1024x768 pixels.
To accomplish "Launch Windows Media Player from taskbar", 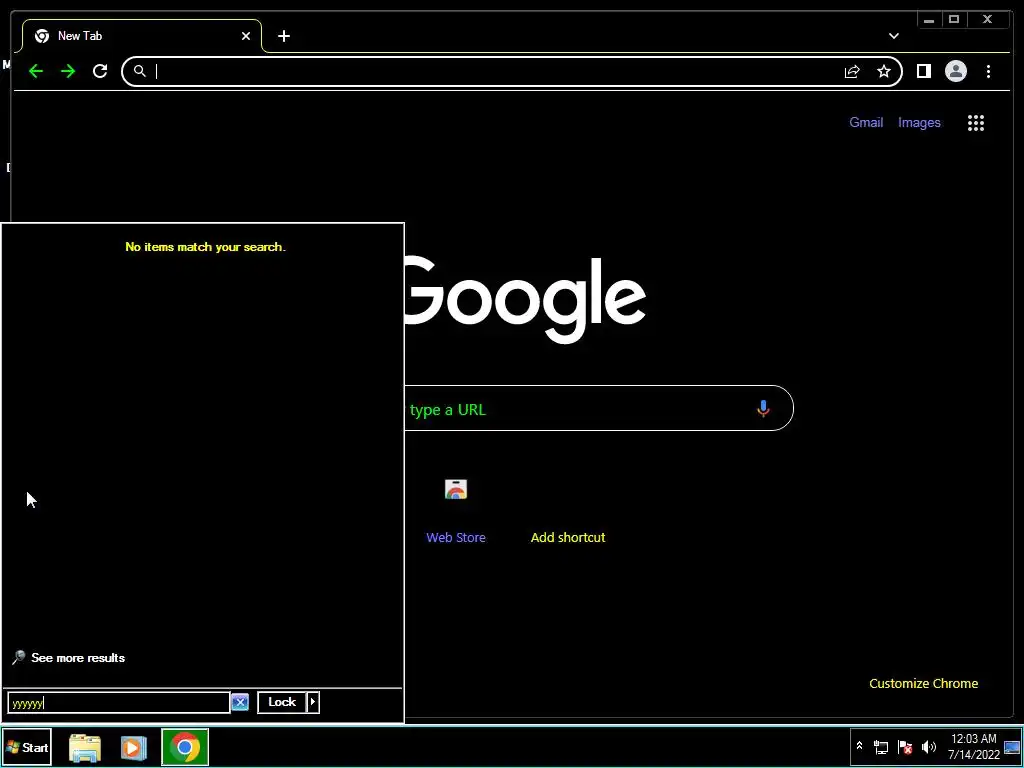I will (x=133, y=748).
